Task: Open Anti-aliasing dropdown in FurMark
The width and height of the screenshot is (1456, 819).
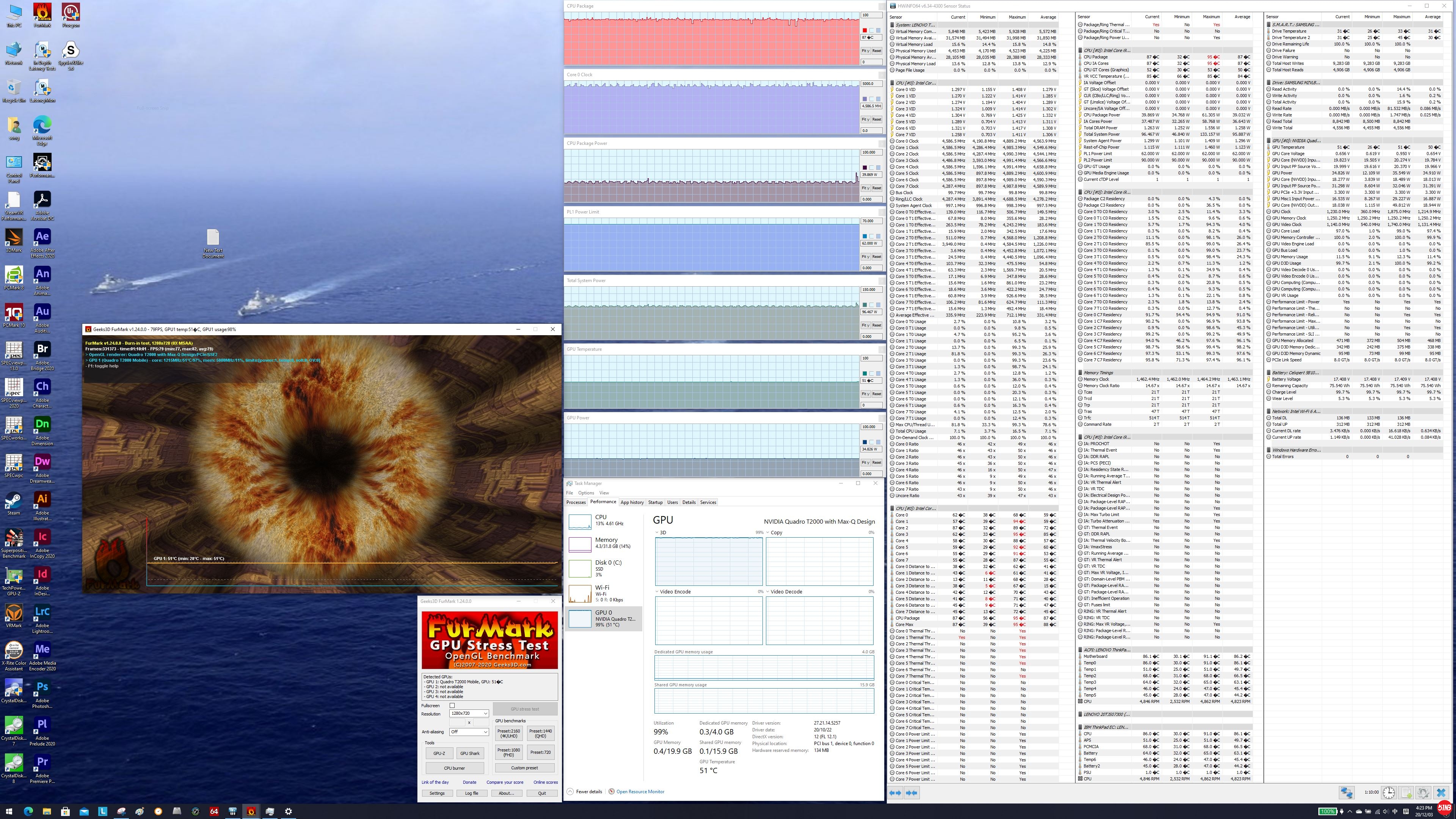Action: point(469,731)
